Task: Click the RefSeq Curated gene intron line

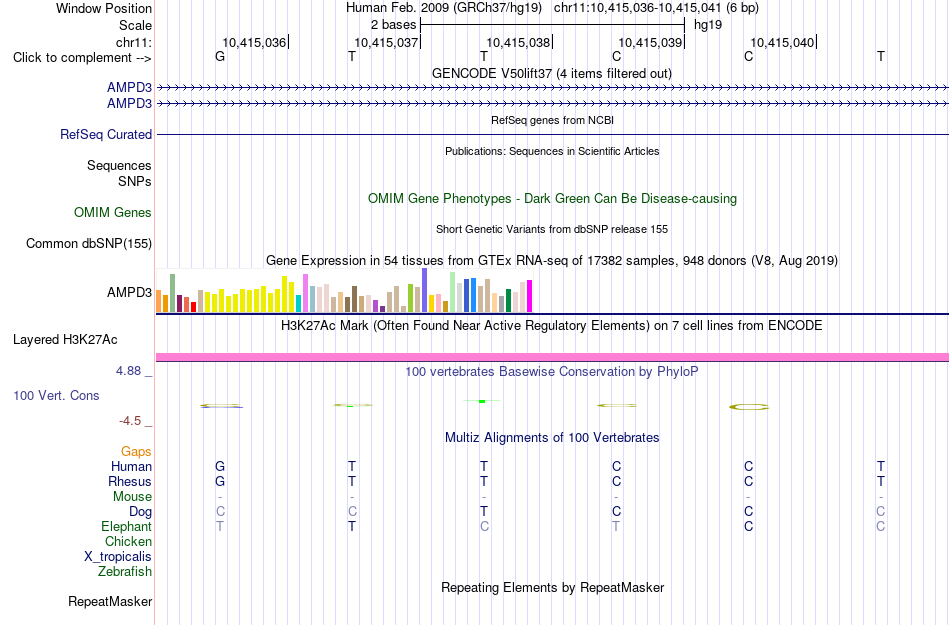Action: [x=553, y=134]
